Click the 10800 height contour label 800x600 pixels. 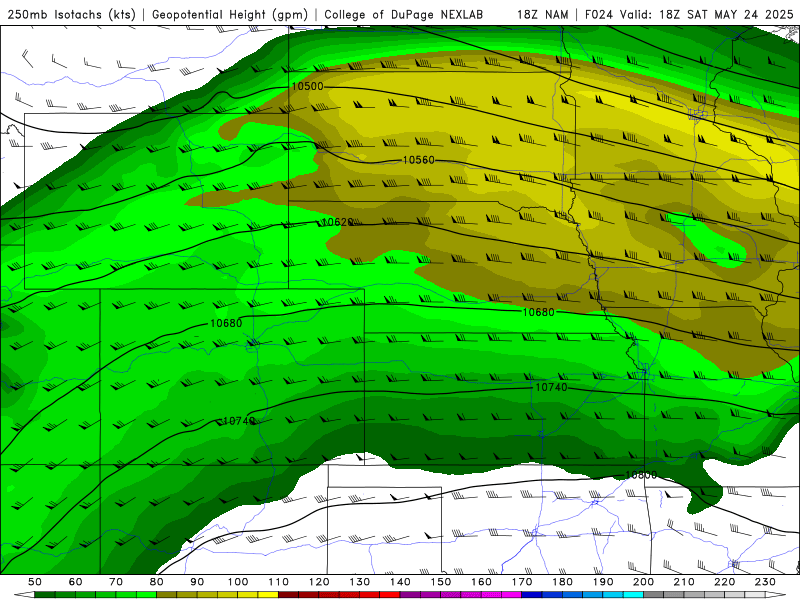(x=641, y=475)
